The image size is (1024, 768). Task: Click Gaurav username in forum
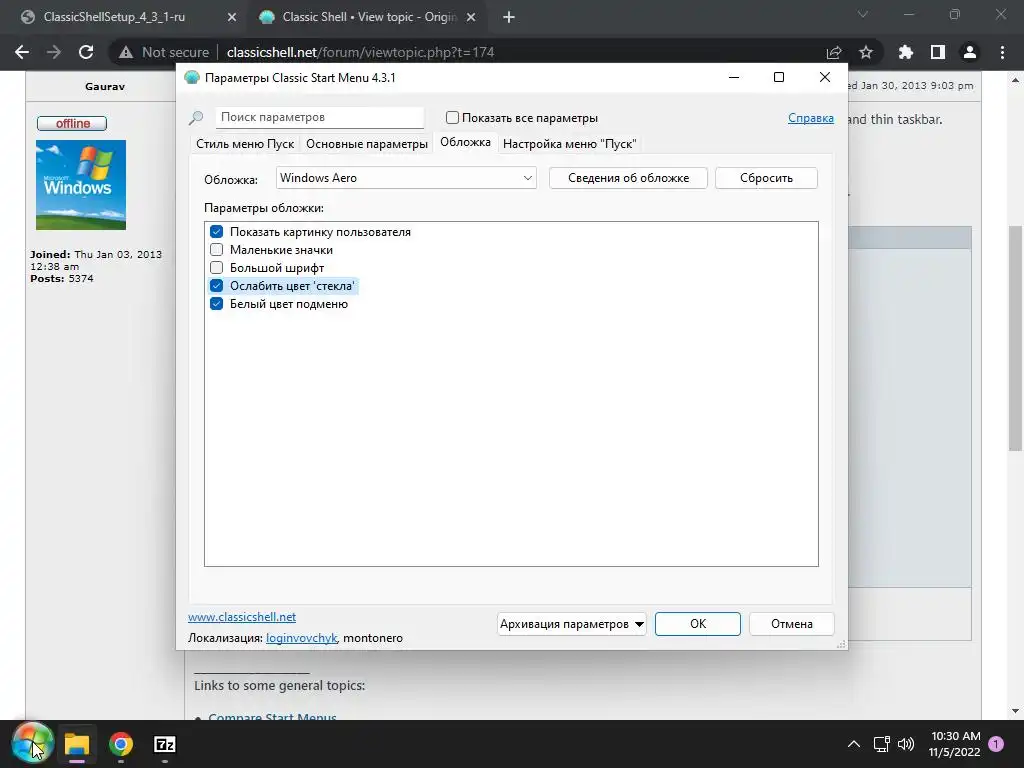click(104, 86)
